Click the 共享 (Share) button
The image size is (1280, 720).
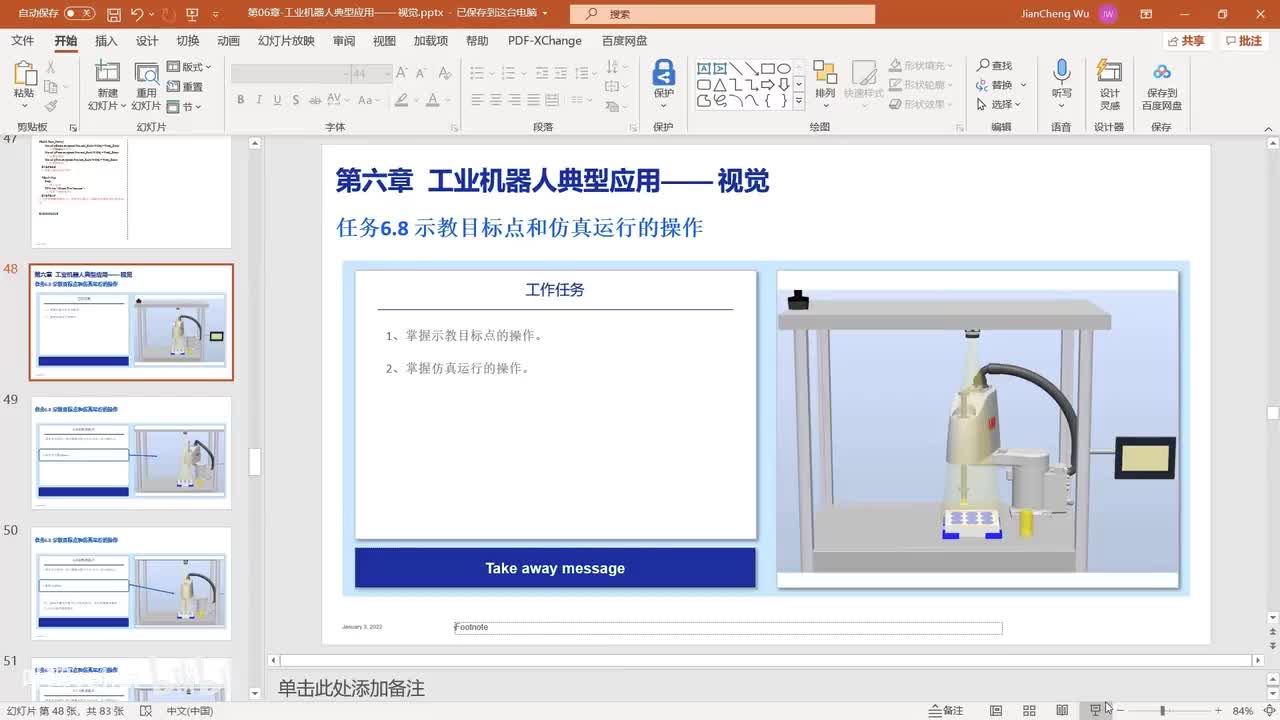click(1187, 41)
